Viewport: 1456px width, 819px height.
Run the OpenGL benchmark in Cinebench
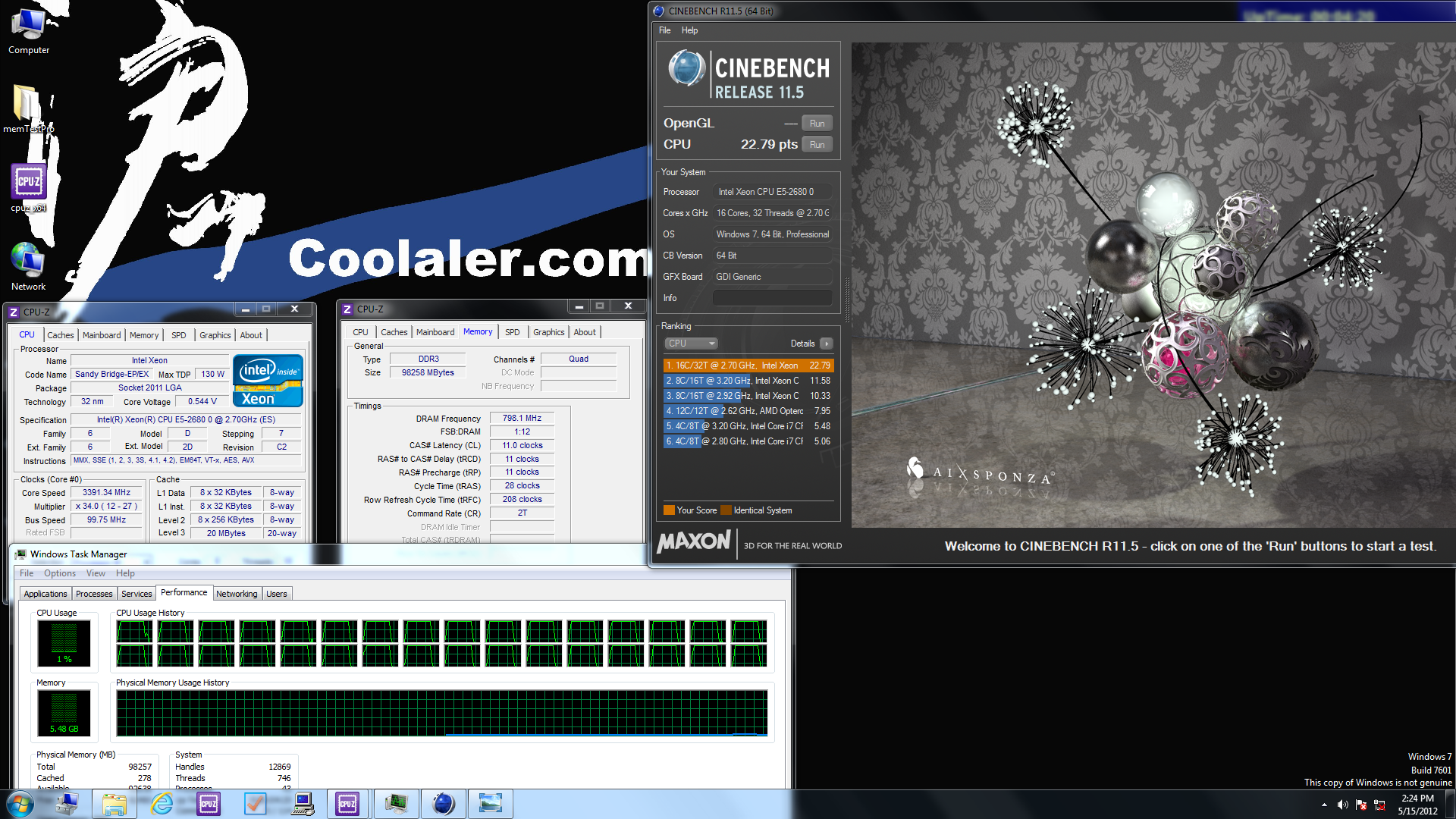pyautogui.click(x=817, y=124)
